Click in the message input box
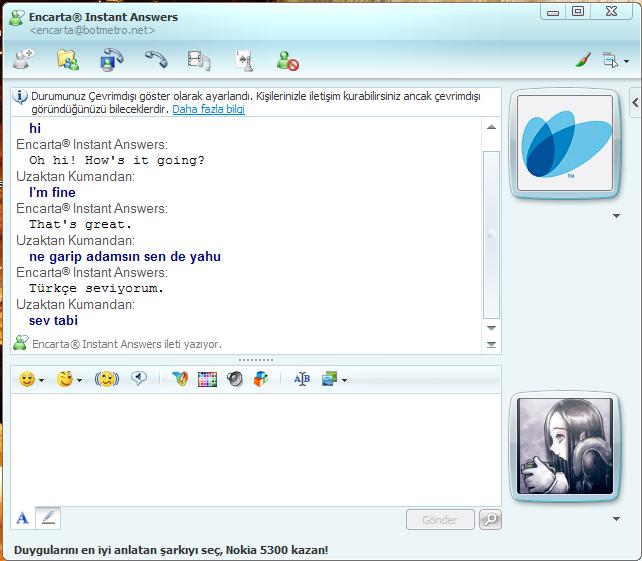Image resolution: width=642 pixels, height=561 pixels. tap(256, 450)
